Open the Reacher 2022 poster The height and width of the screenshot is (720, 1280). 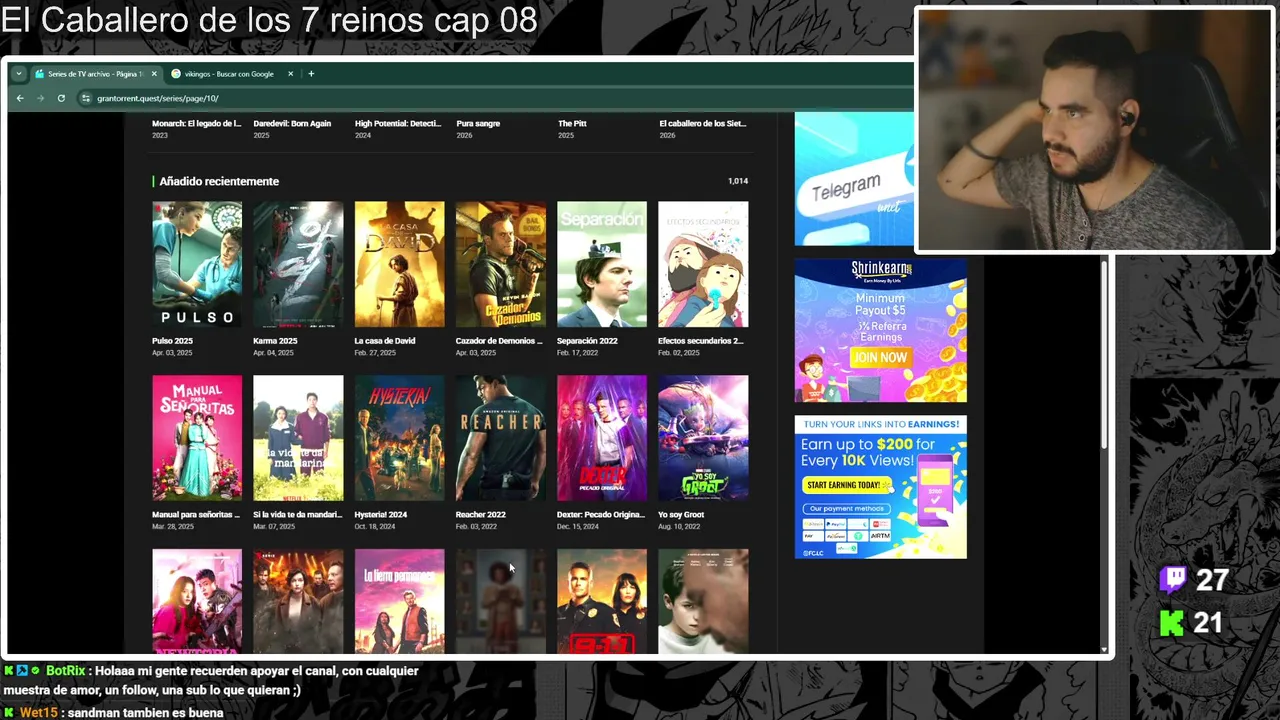click(501, 438)
